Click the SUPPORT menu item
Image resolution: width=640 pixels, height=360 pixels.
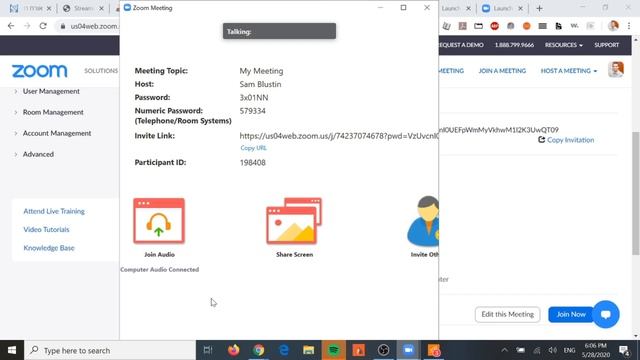(x=607, y=45)
